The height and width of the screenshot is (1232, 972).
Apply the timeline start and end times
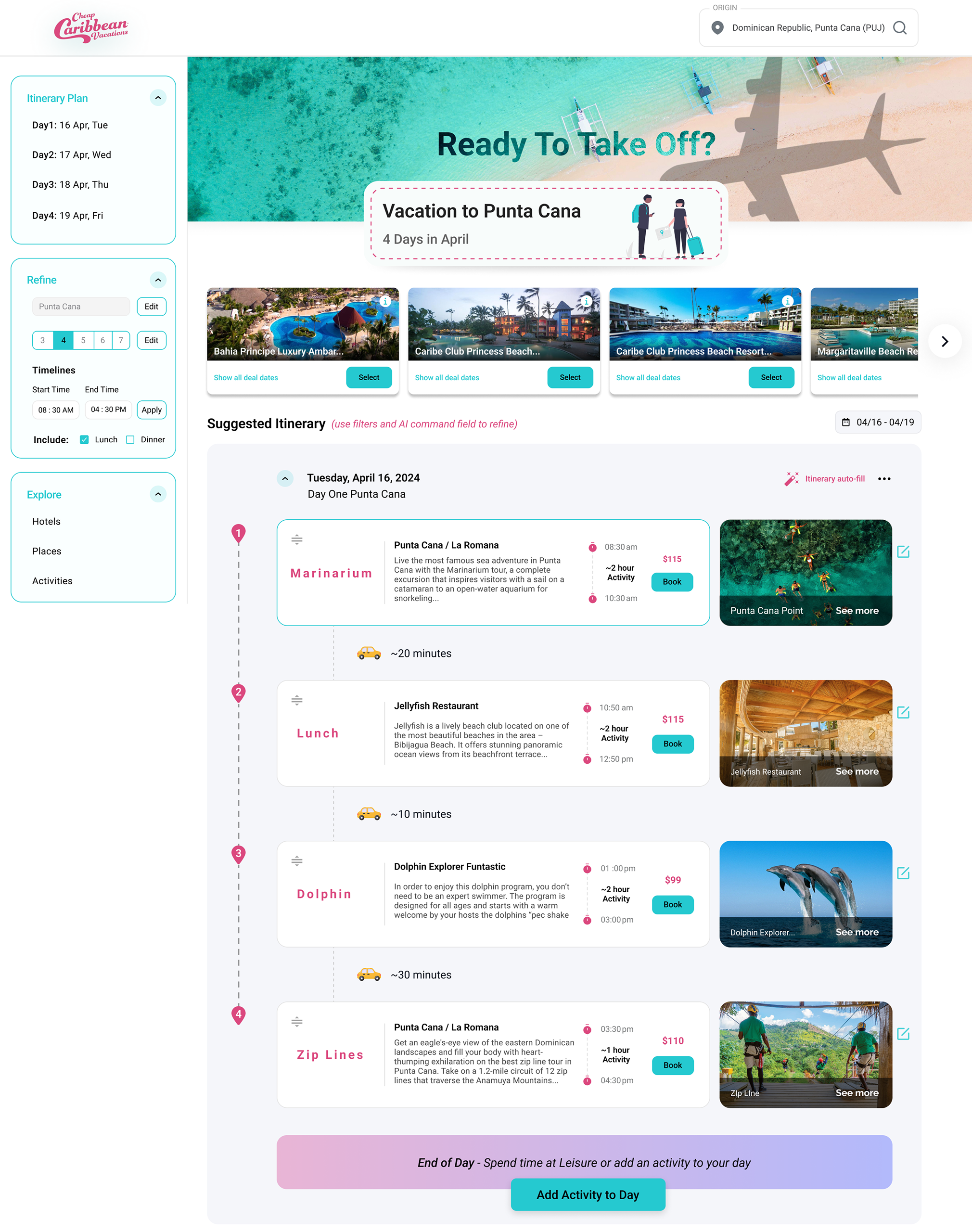tap(152, 410)
